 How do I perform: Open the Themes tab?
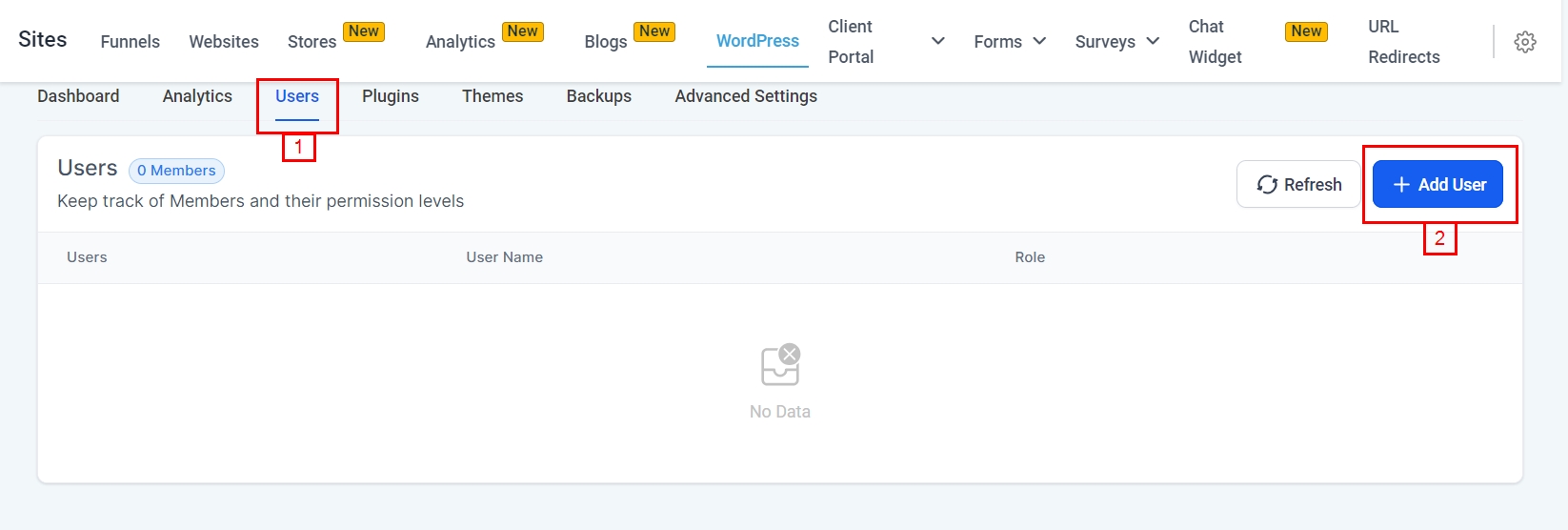pos(492,96)
